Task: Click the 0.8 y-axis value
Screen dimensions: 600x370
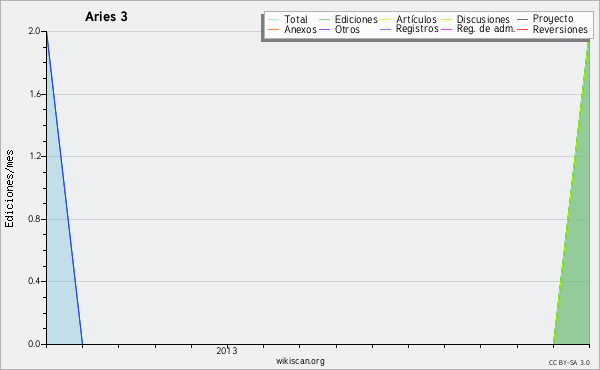Action: pos(34,219)
